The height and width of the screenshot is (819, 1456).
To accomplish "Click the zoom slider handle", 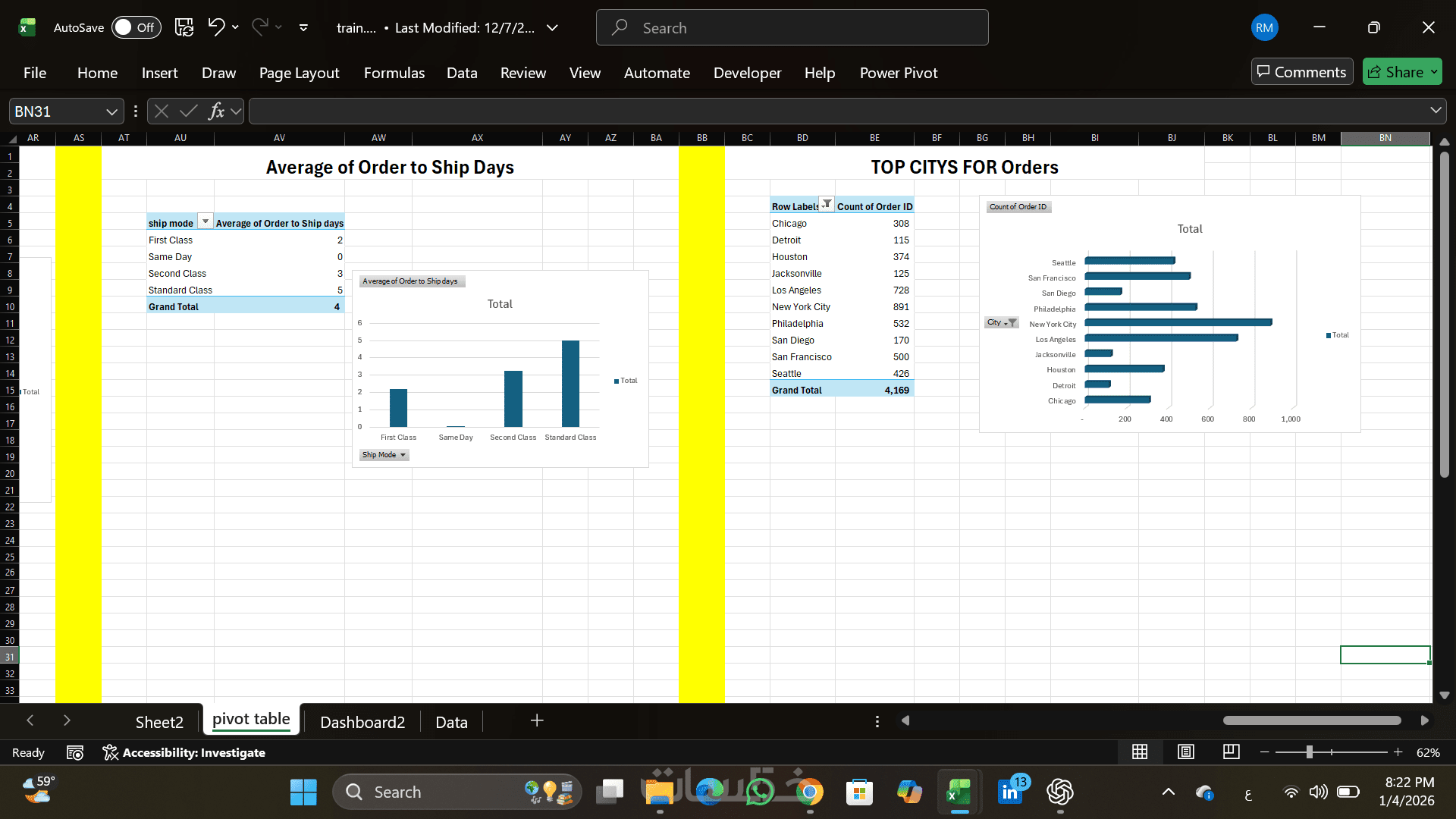I will (1309, 752).
